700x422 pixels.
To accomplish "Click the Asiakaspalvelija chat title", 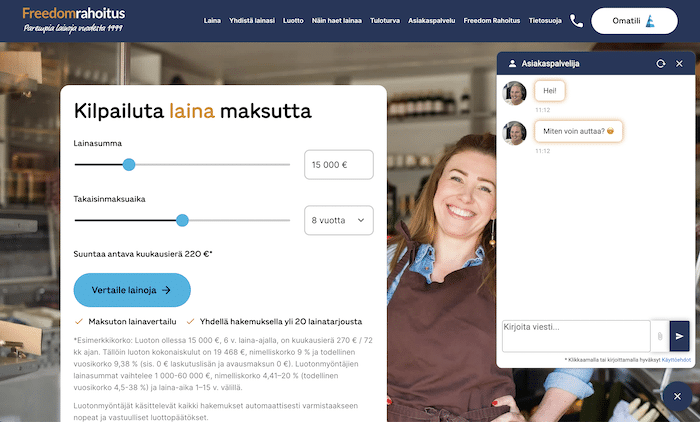I will point(550,64).
